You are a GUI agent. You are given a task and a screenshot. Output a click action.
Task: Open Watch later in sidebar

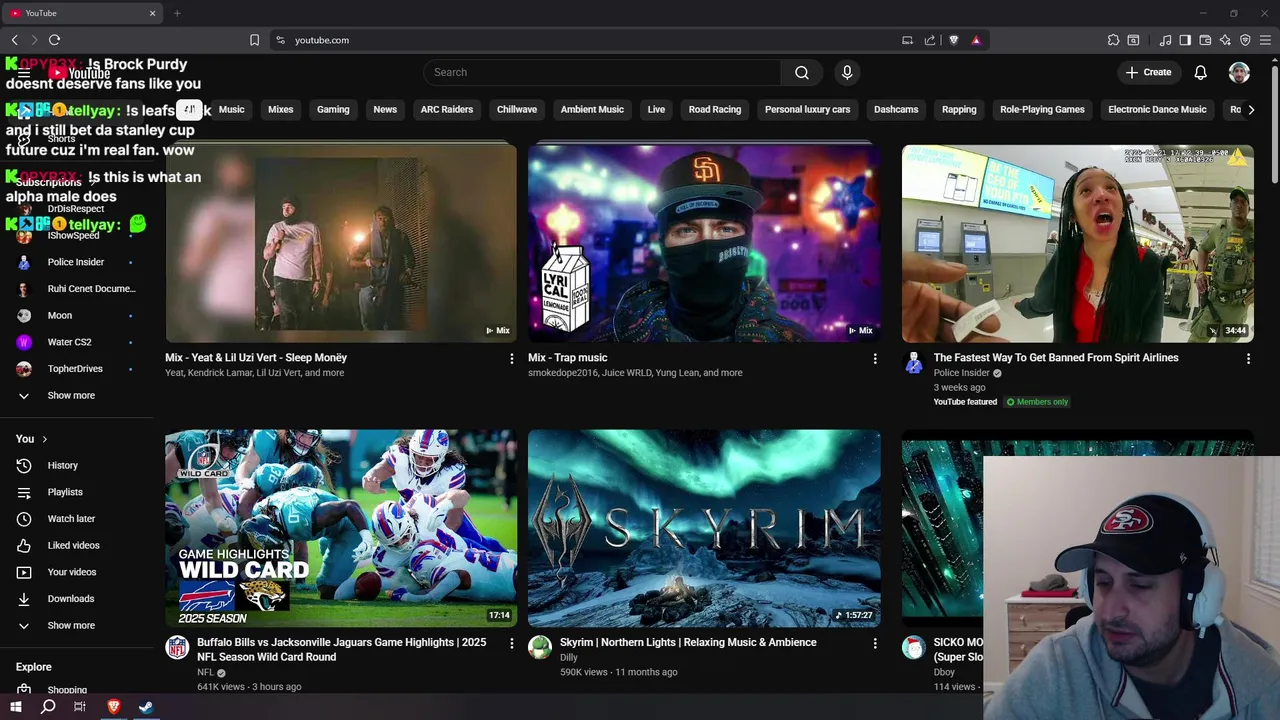[76, 519]
